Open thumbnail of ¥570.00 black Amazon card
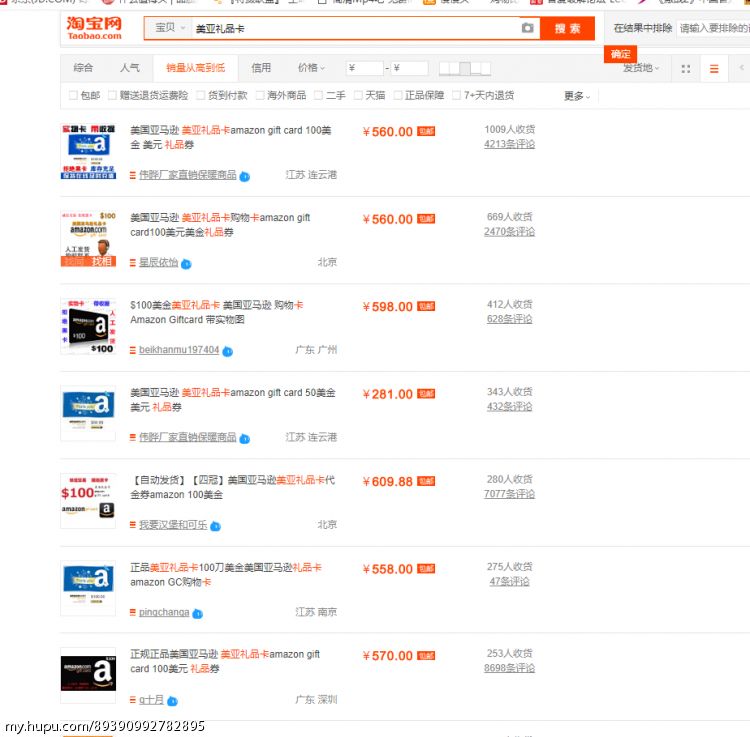The width and height of the screenshot is (750, 737). [88, 675]
